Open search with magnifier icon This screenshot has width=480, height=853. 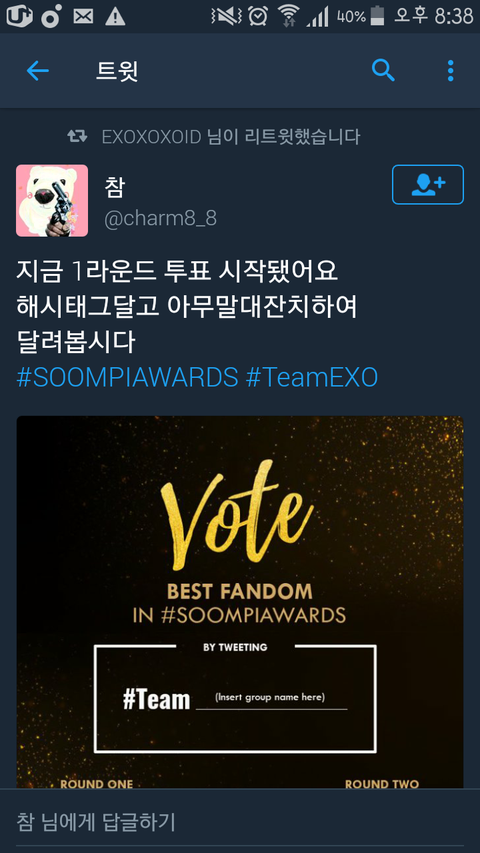point(383,71)
